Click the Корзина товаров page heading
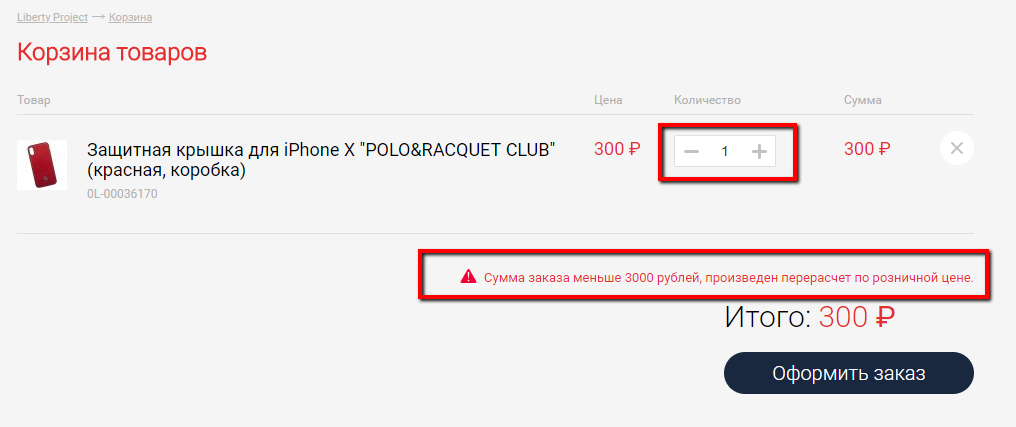This screenshot has height=427, width=1016. point(112,52)
